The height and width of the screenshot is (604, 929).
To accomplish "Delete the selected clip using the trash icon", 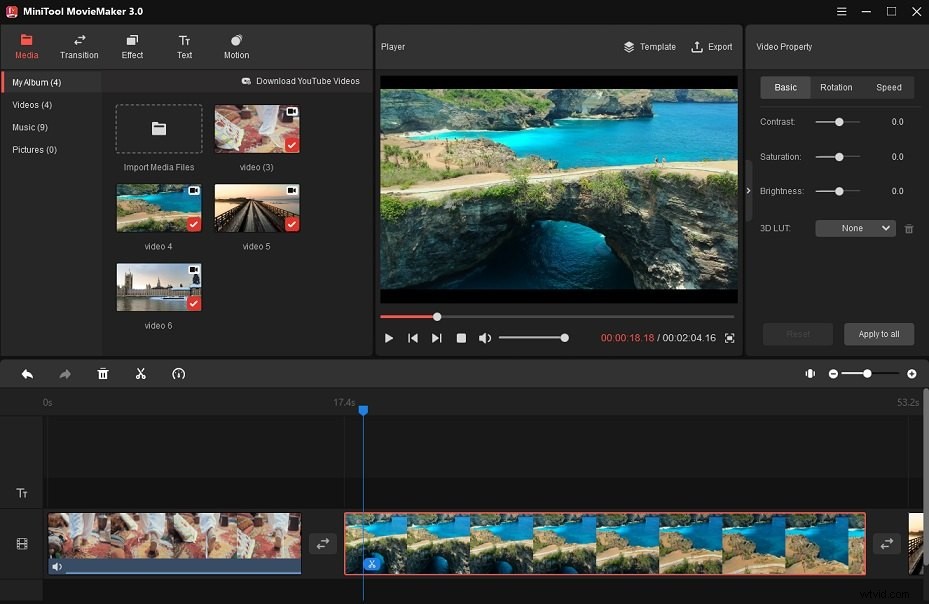I will pos(103,373).
